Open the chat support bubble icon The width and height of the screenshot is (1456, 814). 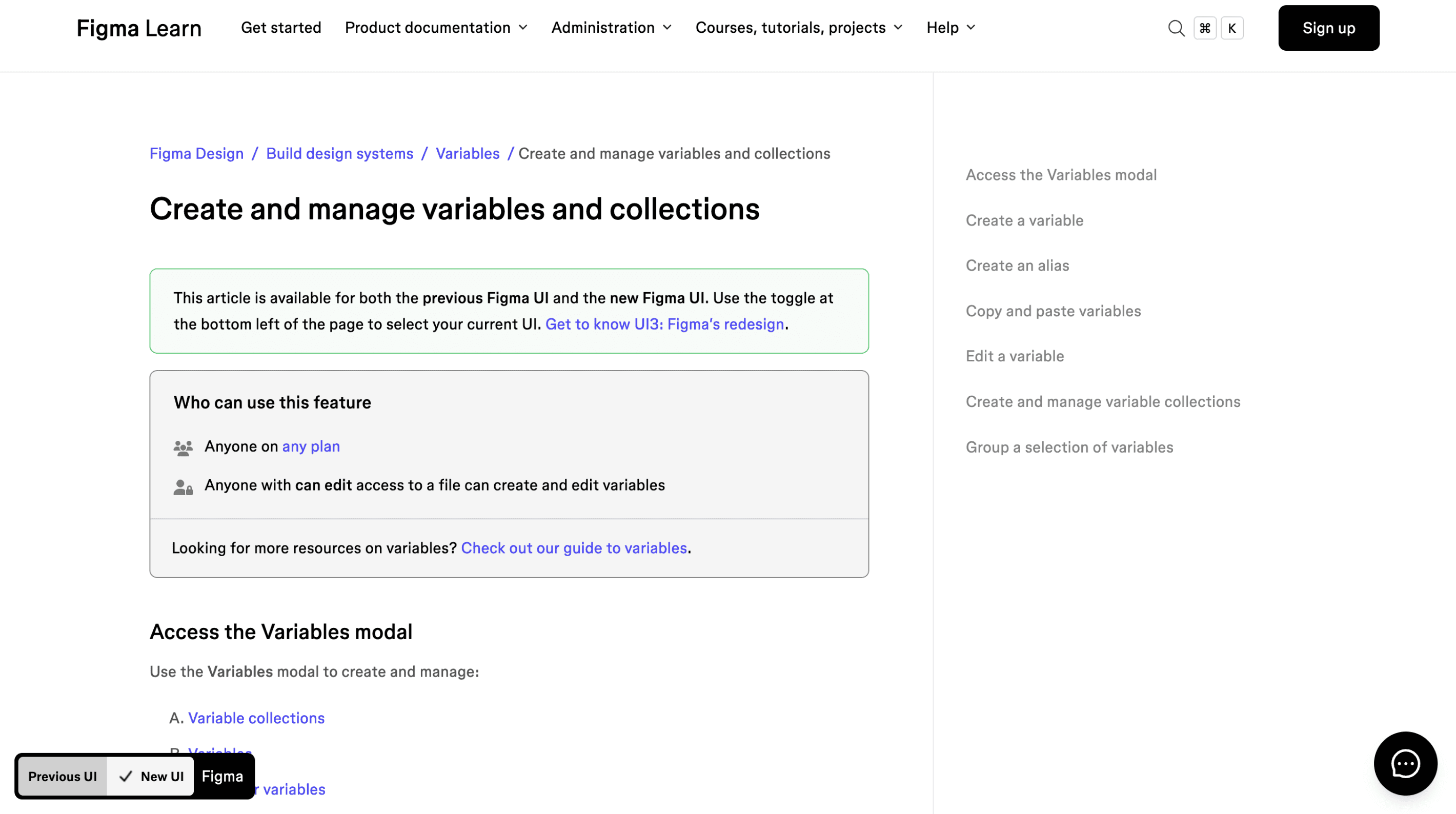pos(1405,764)
